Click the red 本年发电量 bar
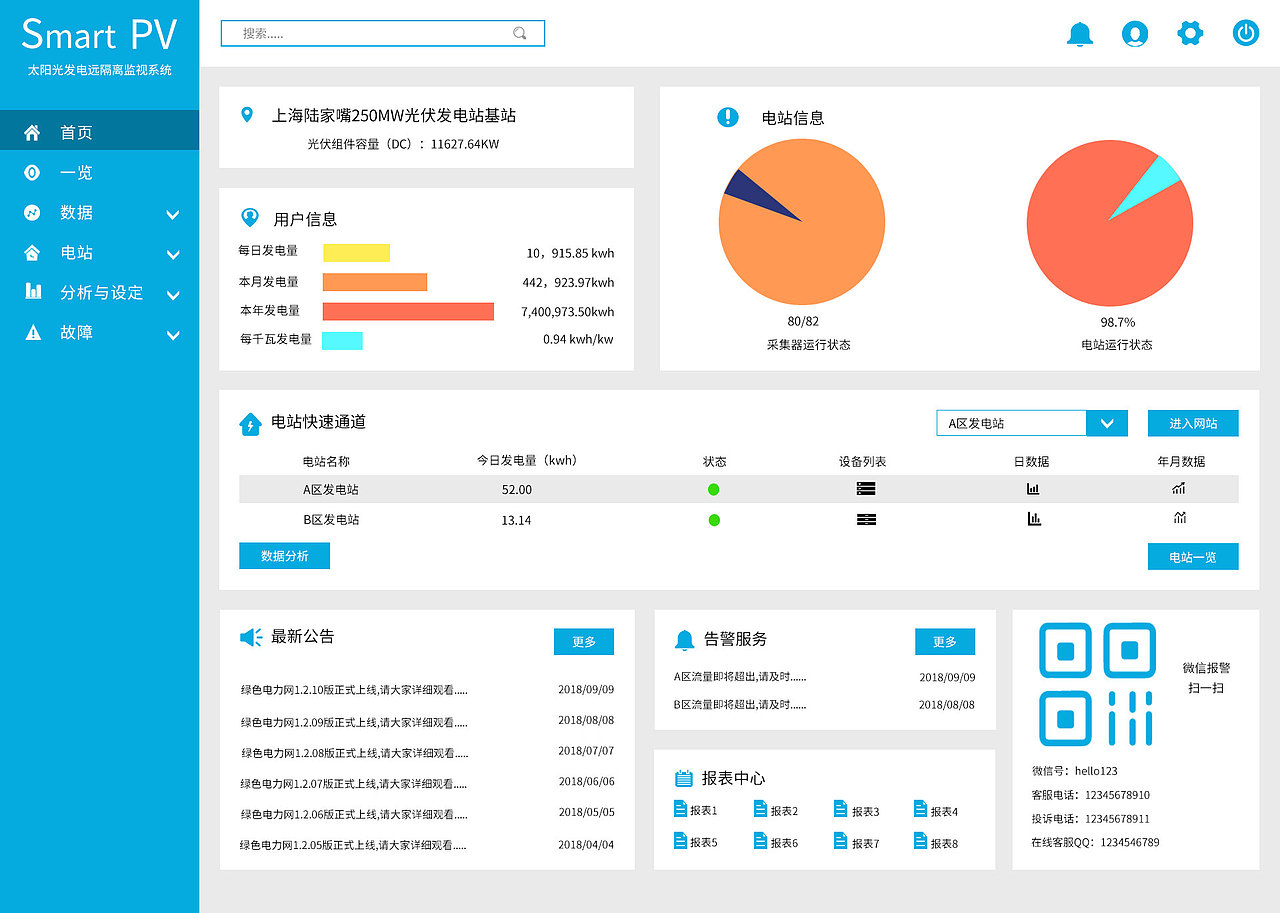This screenshot has width=1280, height=913. (x=408, y=311)
